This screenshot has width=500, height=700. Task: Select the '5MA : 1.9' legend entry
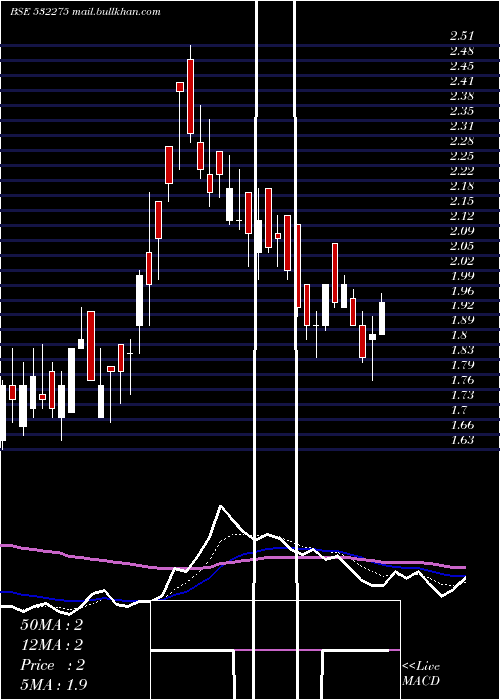[54, 684]
